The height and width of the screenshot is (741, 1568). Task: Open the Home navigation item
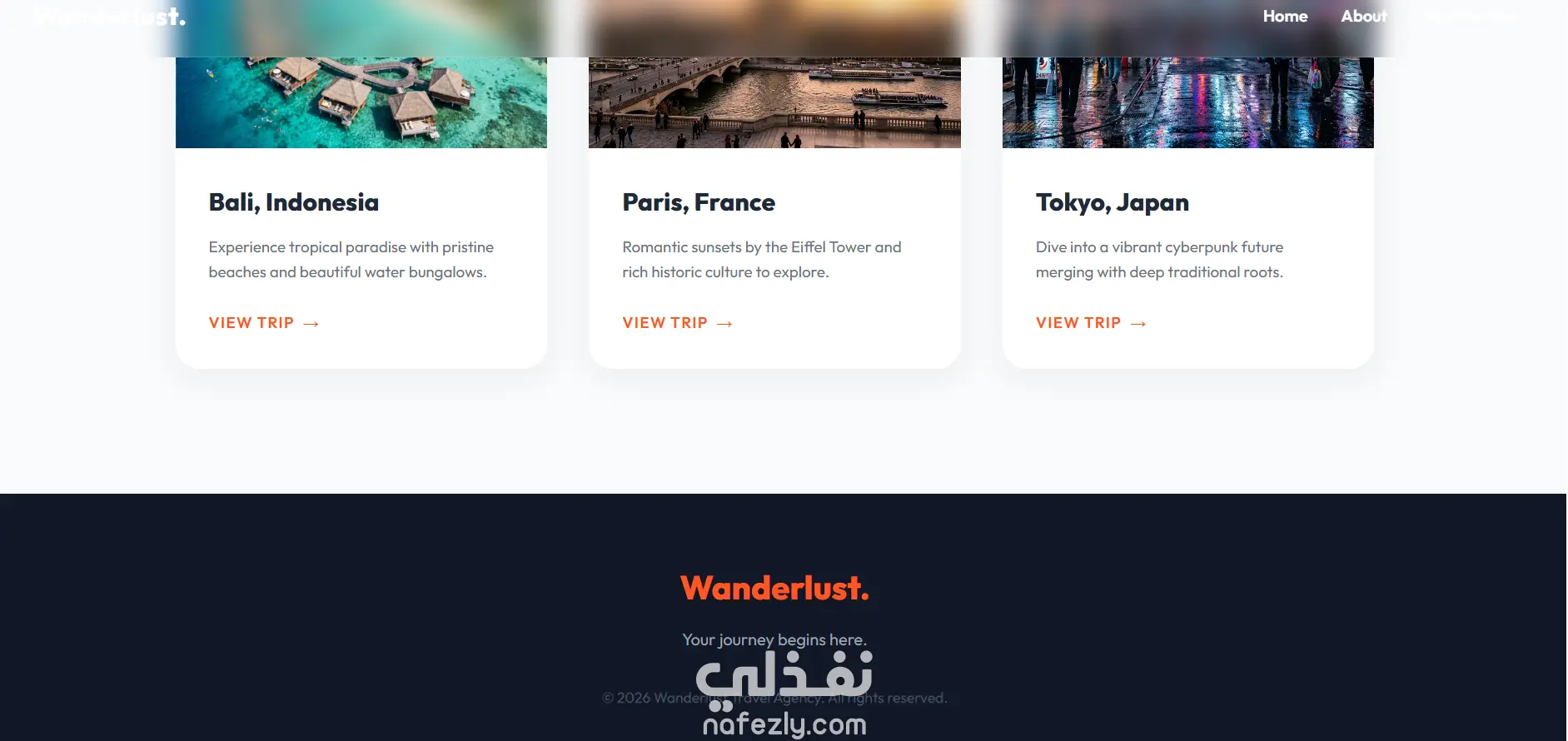coord(1285,16)
